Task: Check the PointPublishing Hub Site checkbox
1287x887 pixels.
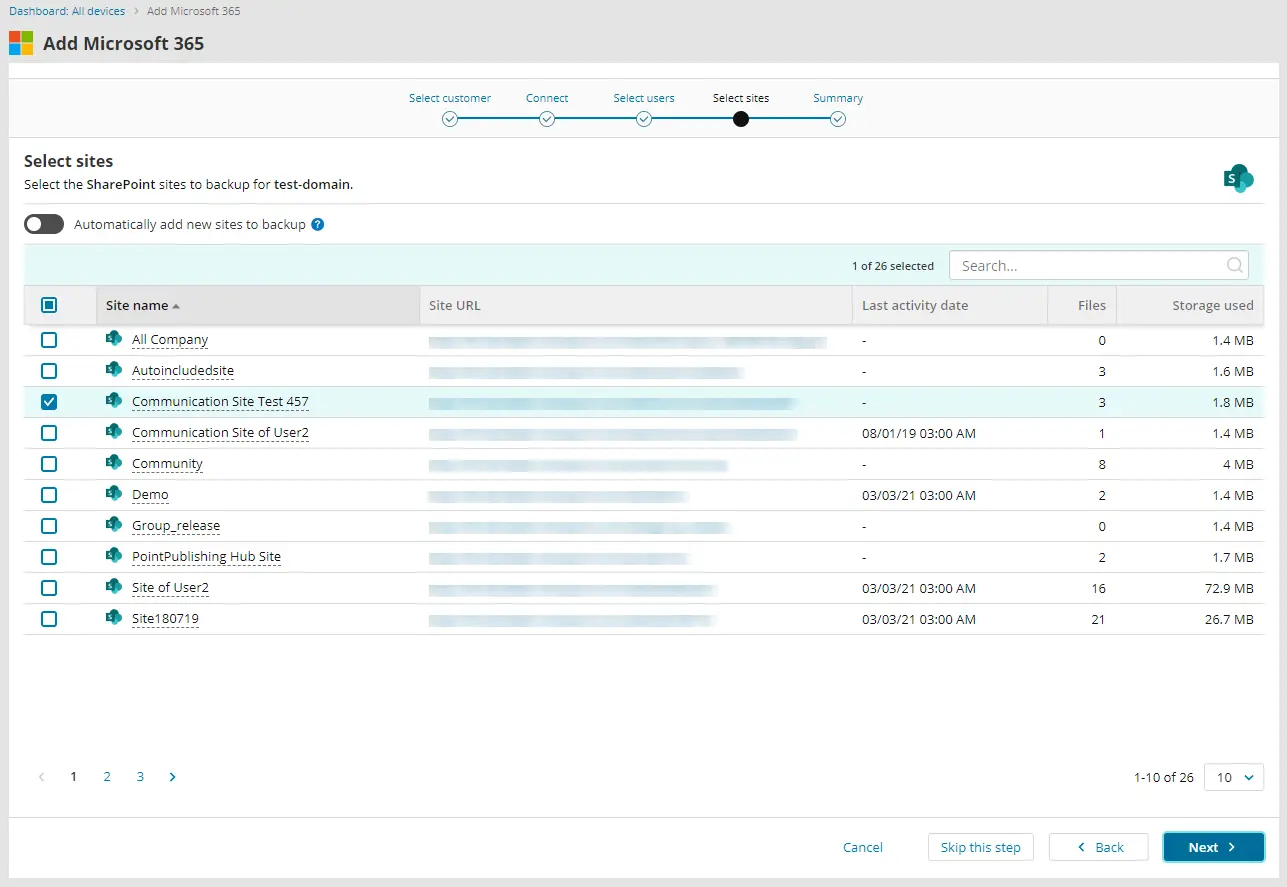Action: (49, 557)
